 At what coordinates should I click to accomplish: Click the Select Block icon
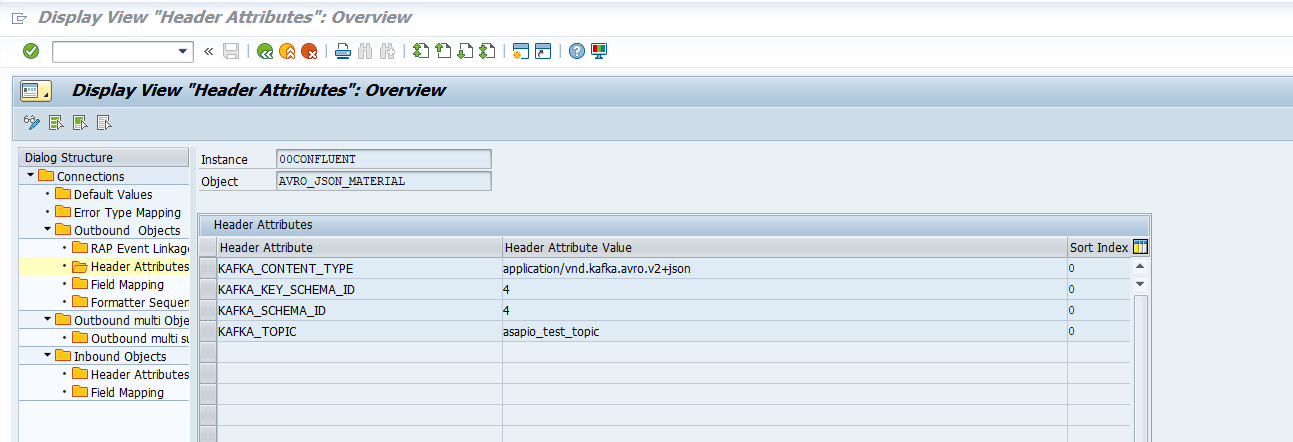click(x=80, y=123)
